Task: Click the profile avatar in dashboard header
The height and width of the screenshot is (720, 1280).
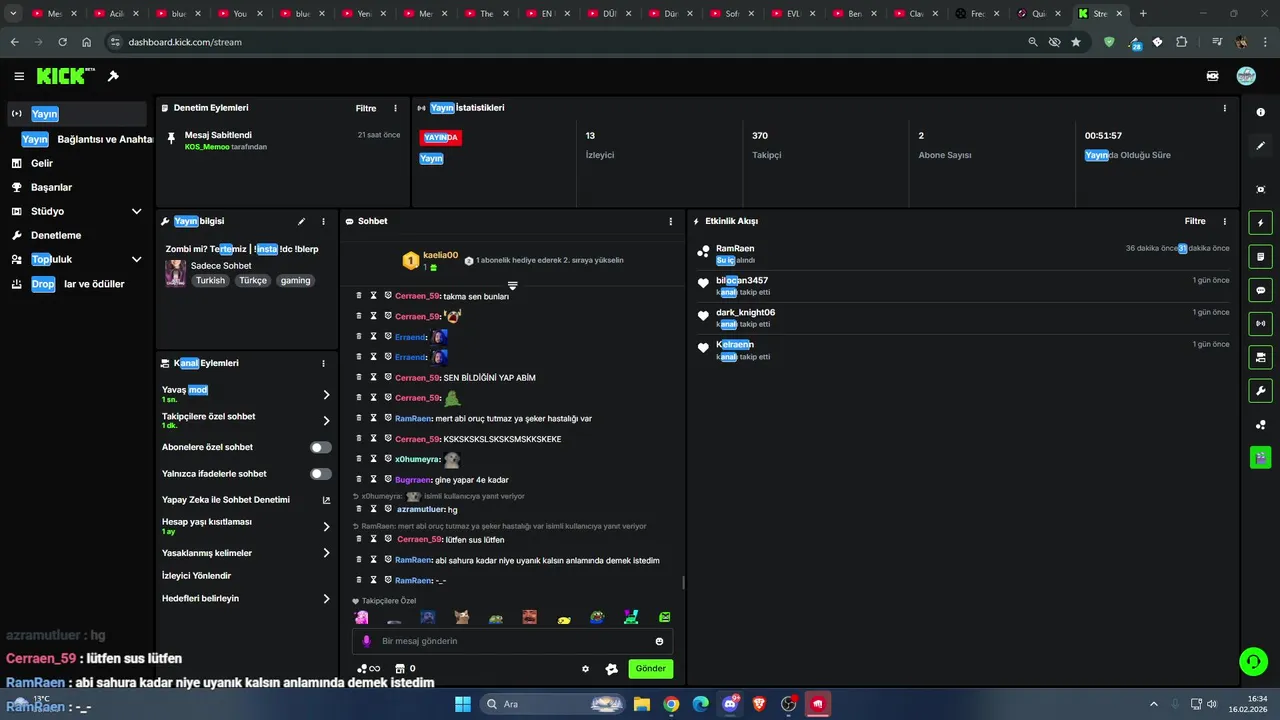Action: tap(1246, 76)
